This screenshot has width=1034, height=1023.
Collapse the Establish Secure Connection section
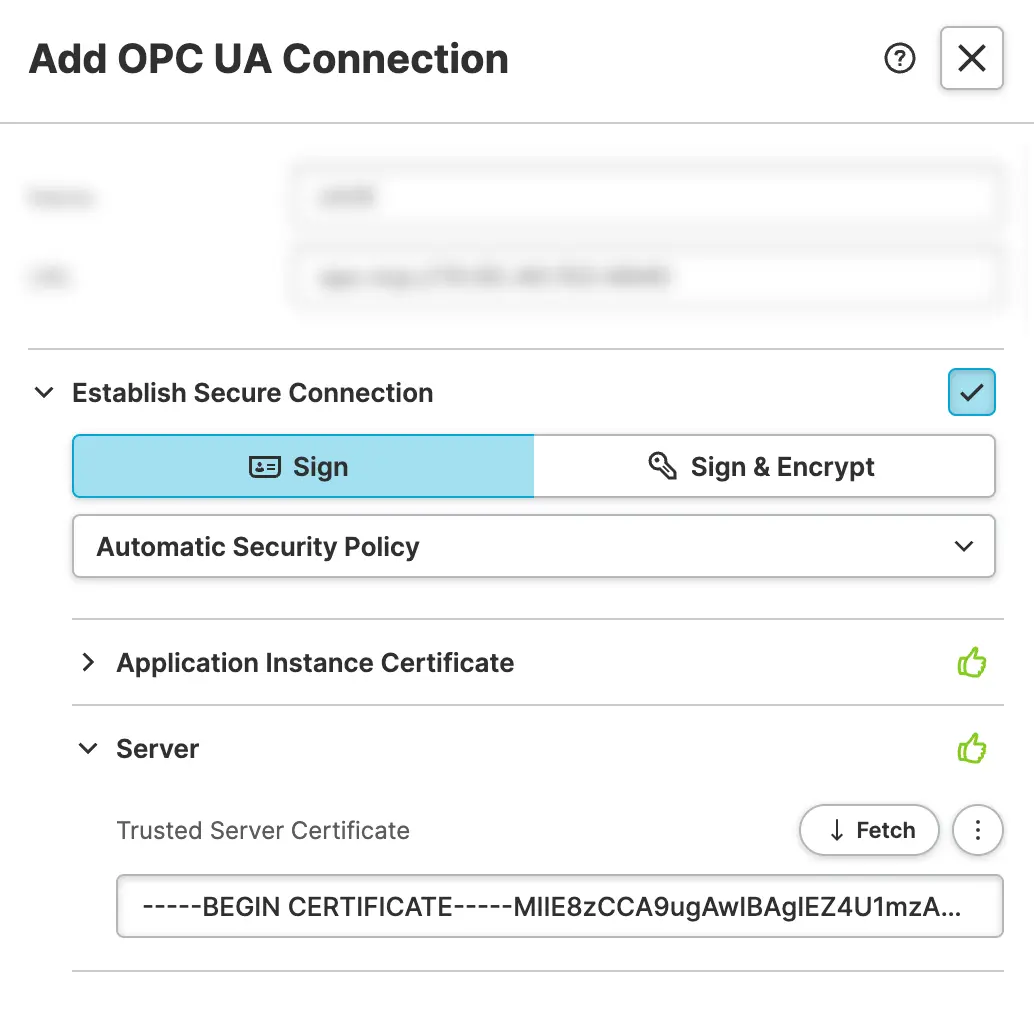coord(44,393)
